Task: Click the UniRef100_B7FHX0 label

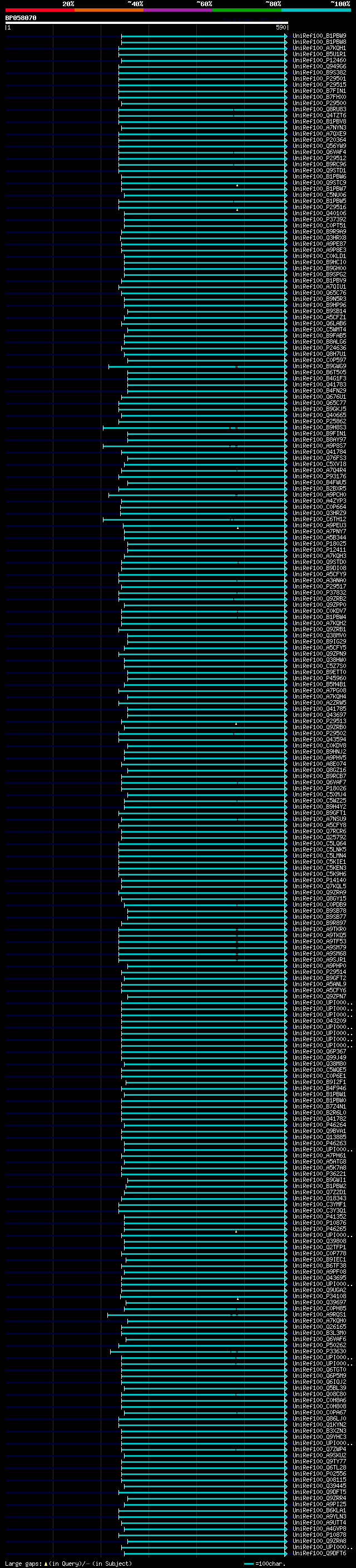Action: [x=319, y=97]
